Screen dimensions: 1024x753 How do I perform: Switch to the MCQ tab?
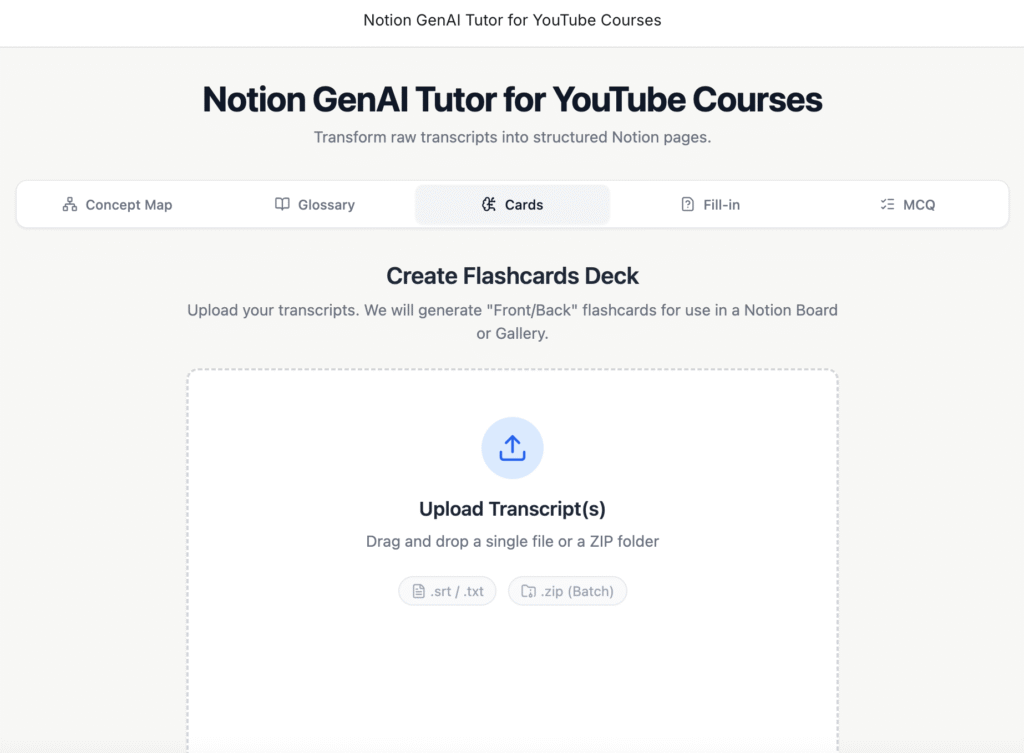click(x=918, y=205)
